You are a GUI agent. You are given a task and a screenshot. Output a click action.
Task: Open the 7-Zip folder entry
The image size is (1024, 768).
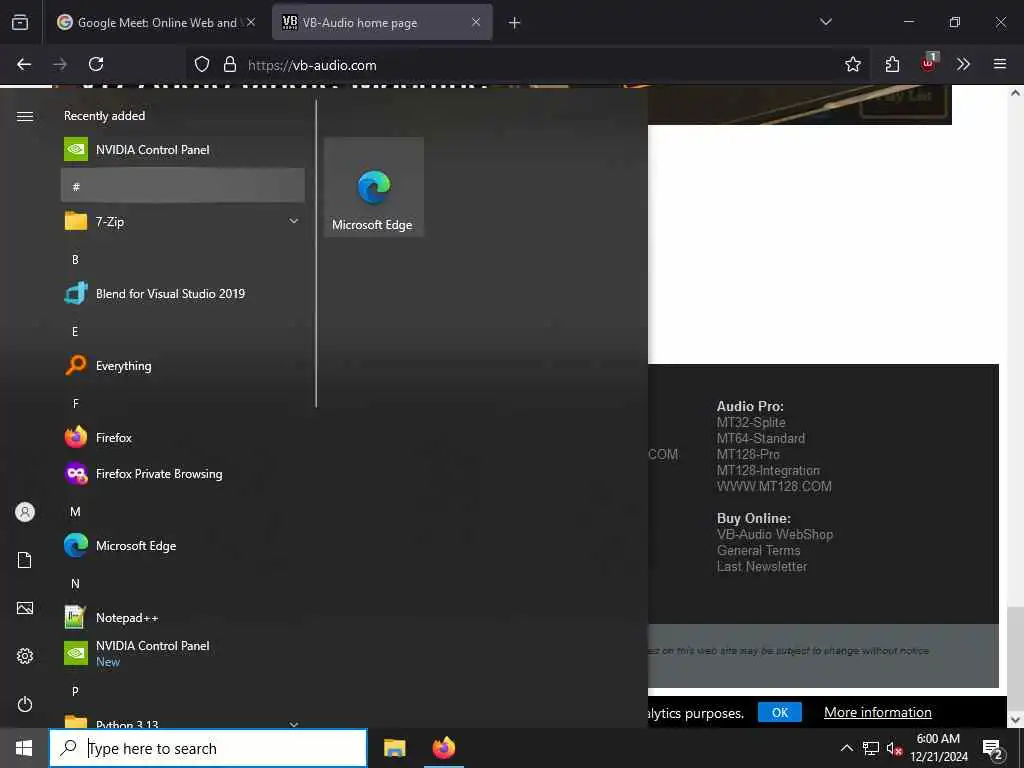tap(183, 221)
